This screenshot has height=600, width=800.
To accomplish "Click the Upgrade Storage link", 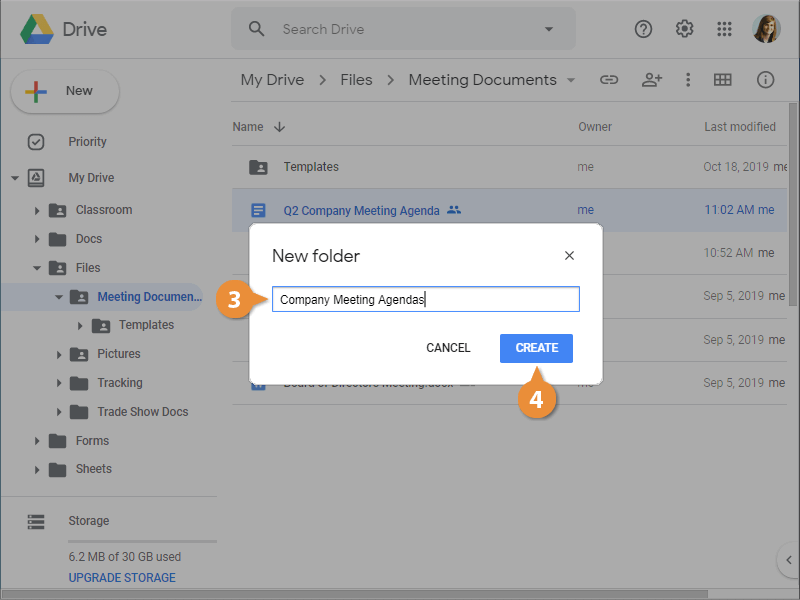I will click(122, 578).
